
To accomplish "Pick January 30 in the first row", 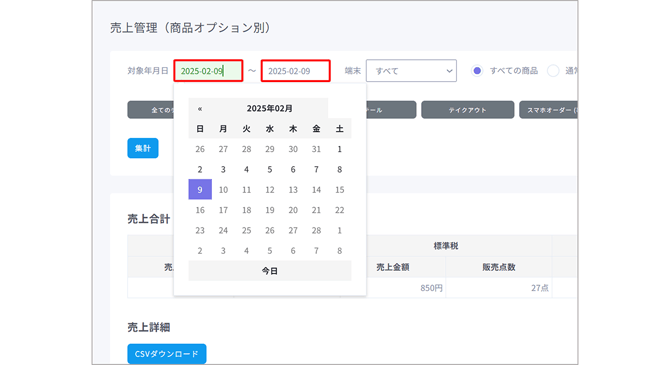I will pyautogui.click(x=293, y=149).
